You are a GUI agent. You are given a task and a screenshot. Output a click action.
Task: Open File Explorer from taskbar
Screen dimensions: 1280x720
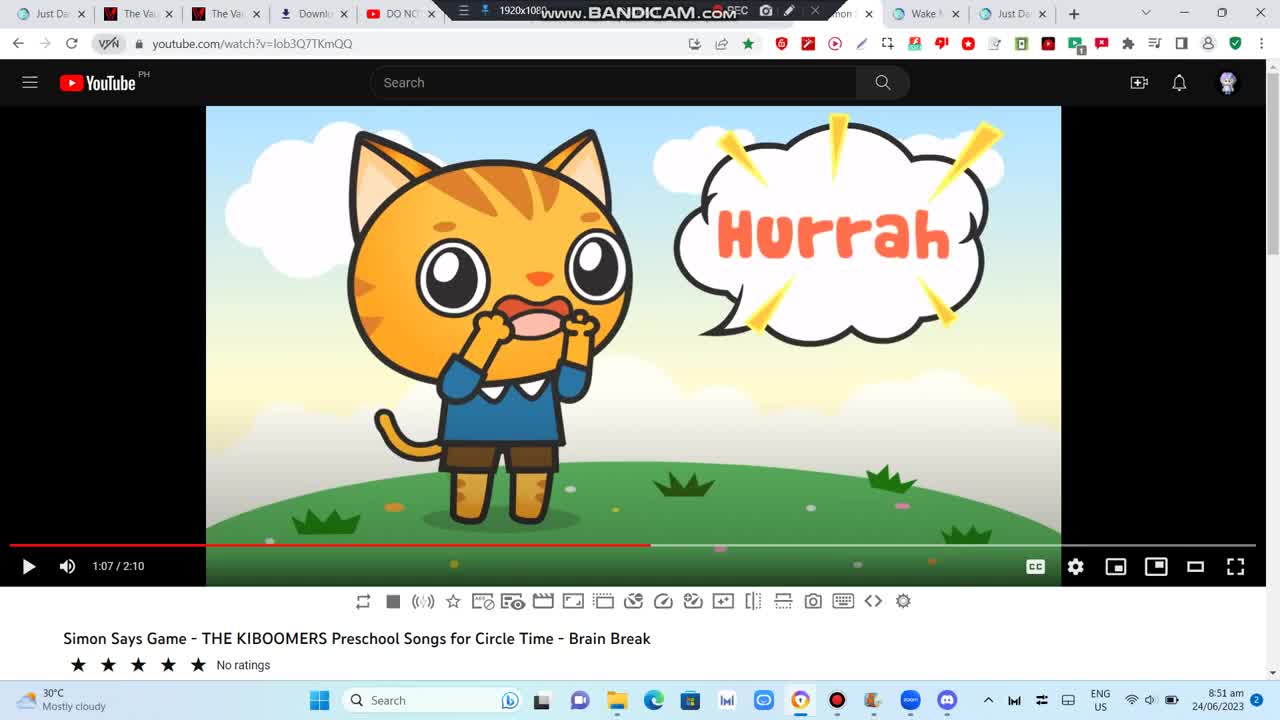(x=617, y=700)
